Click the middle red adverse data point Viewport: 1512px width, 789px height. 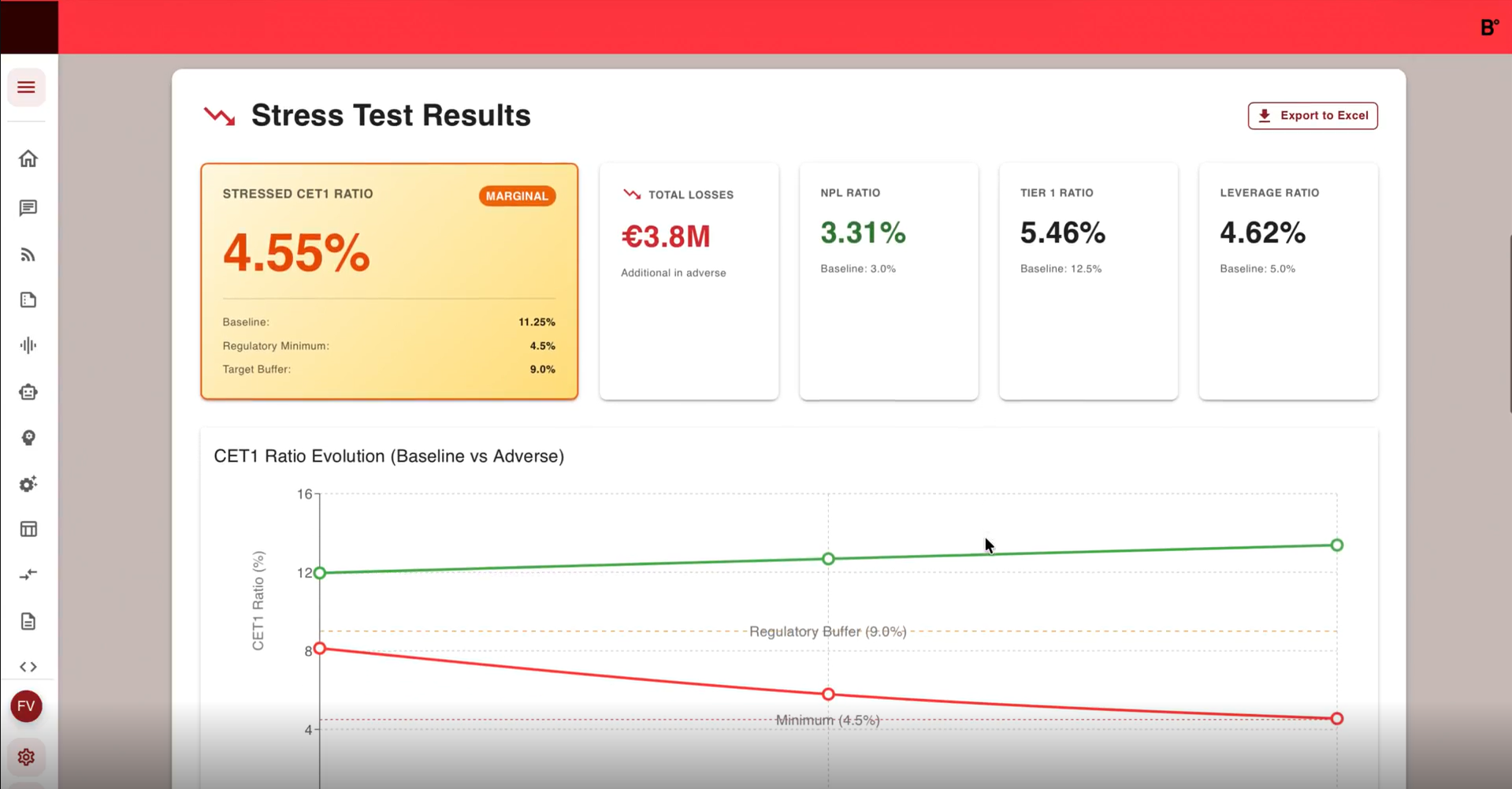pyautogui.click(x=828, y=694)
